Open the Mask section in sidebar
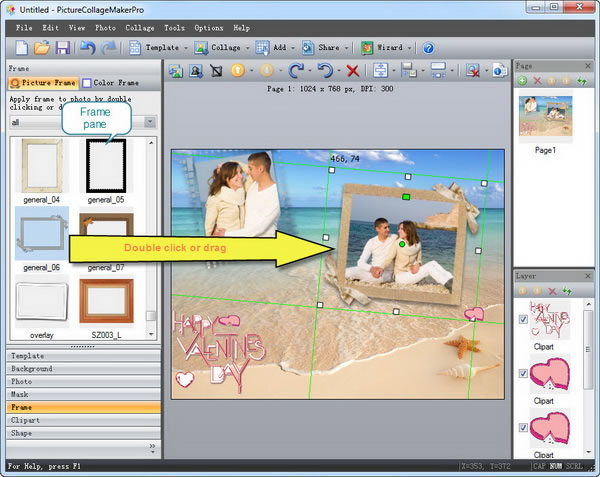The width and height of the screenshot is (600, 477). (x=83, y=394)
